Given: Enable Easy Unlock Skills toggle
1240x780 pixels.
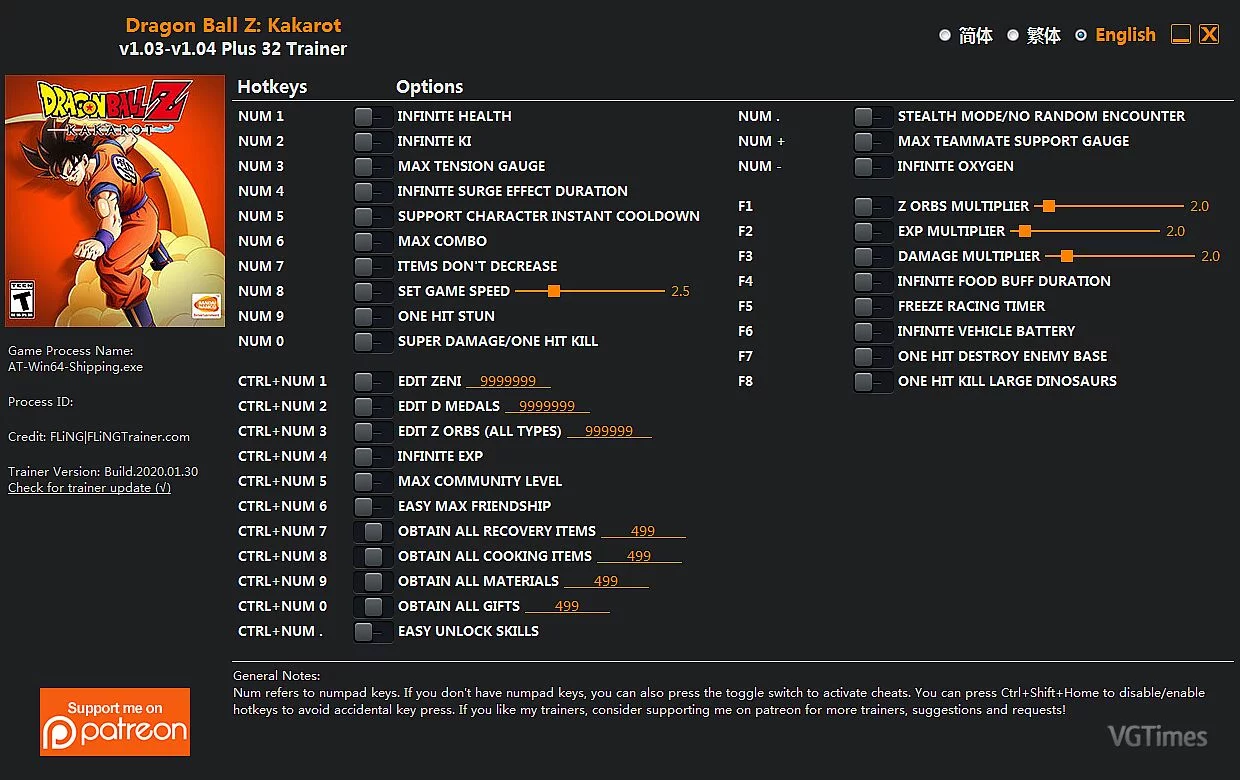Looking at the screenshot, I should click(372, 631).
